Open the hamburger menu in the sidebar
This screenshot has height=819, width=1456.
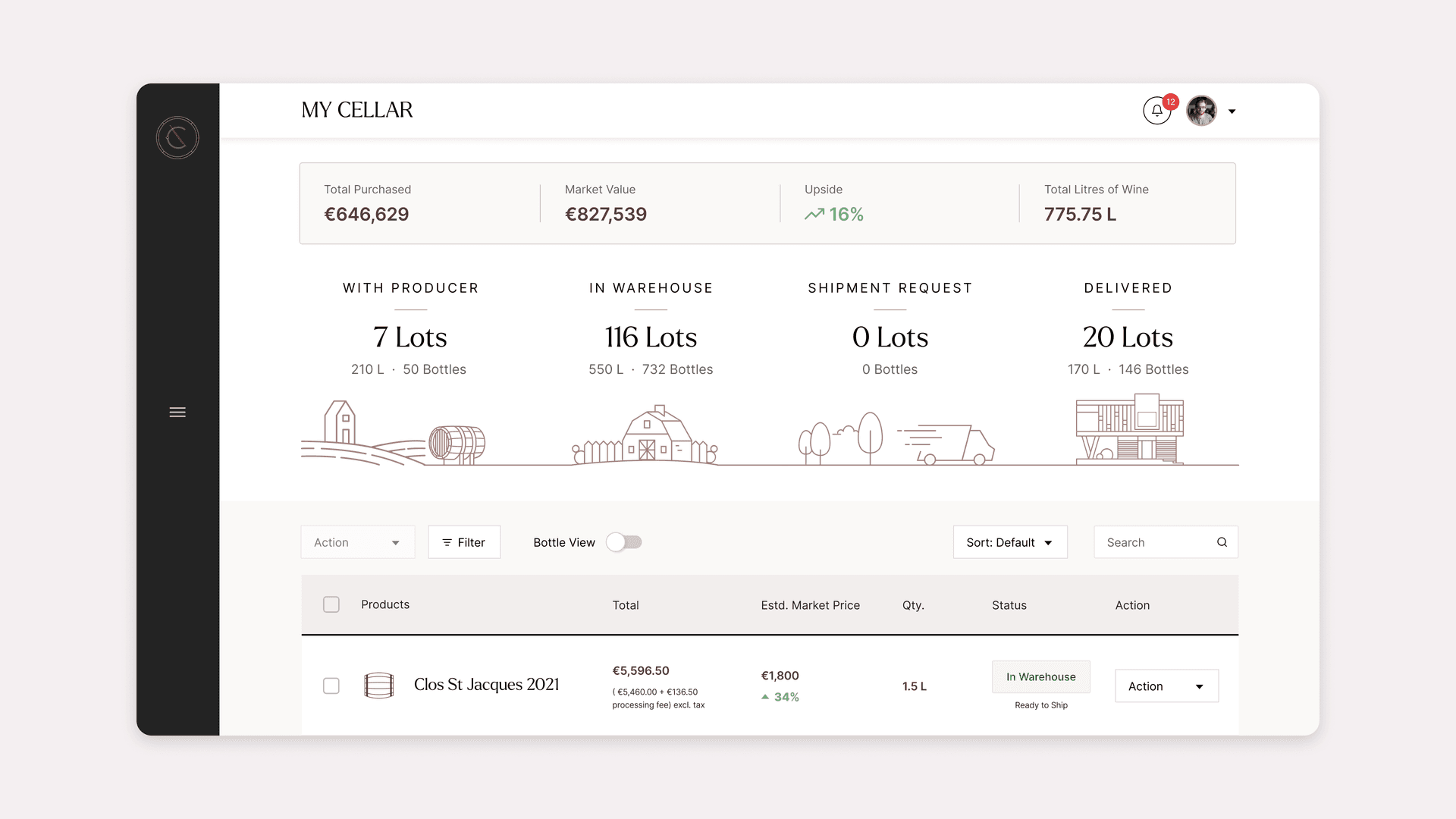177,413
